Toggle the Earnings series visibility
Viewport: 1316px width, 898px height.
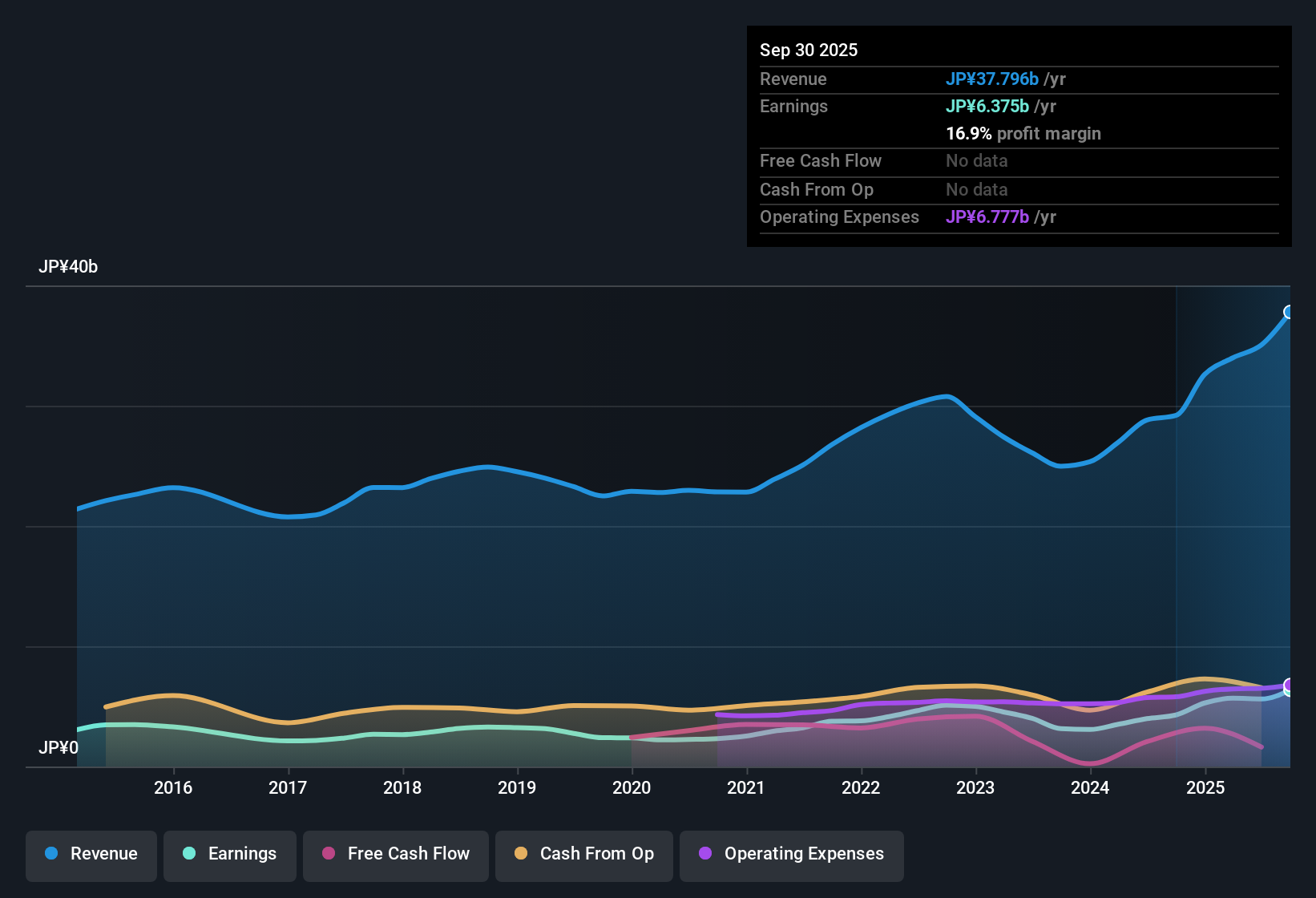(x=229, y=854)
